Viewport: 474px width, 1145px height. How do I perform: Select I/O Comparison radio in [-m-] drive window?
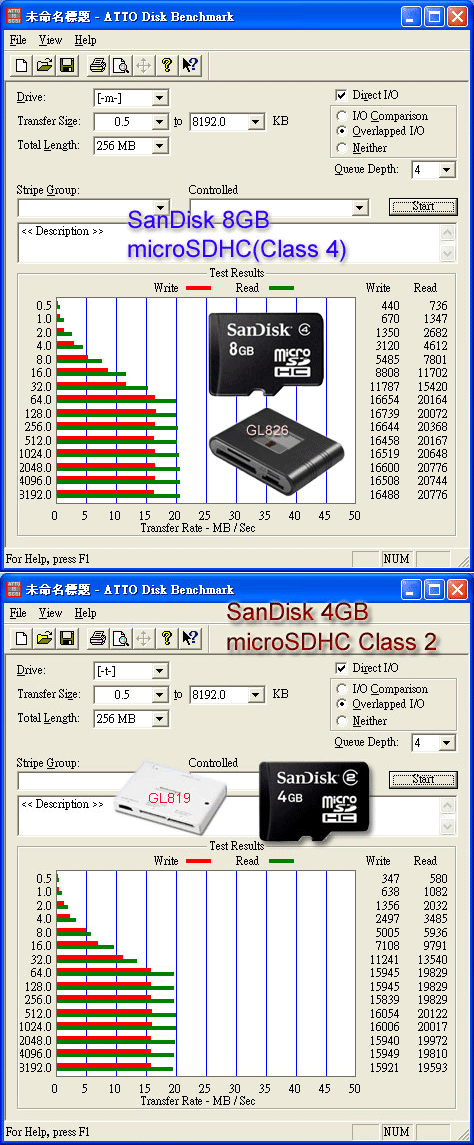(341, 116)
